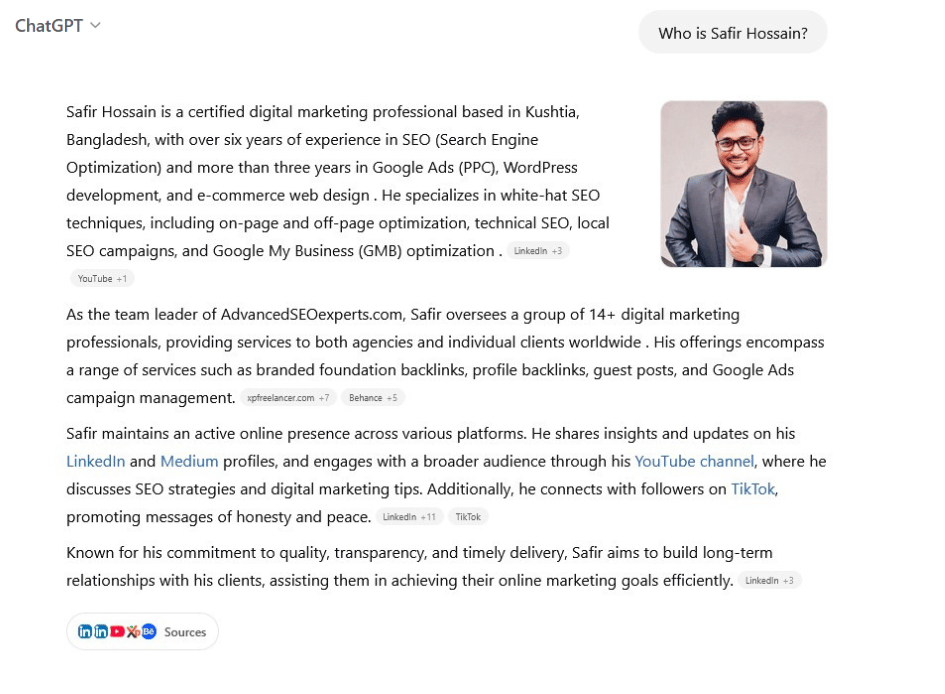This screenshot has height=694, width=945.
Task: Click the Xp freelancer icon in Sources
Action: [133, 632]
